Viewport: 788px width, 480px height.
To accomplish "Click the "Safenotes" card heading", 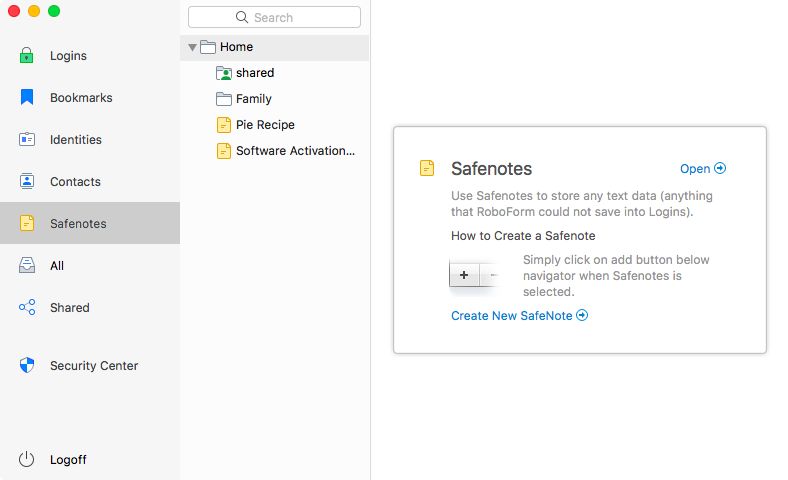I will coord(491,169).
